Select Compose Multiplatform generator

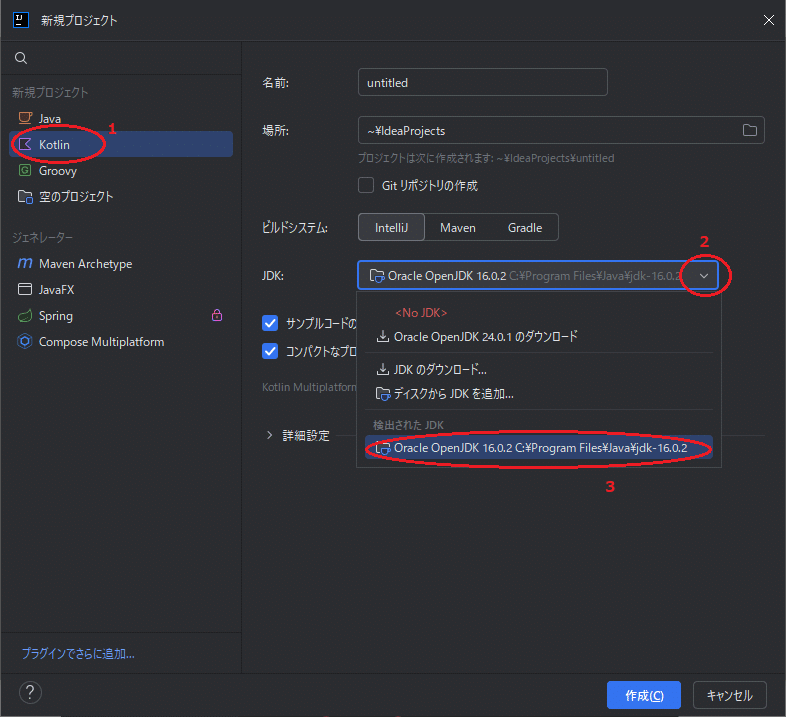(121, 341)
